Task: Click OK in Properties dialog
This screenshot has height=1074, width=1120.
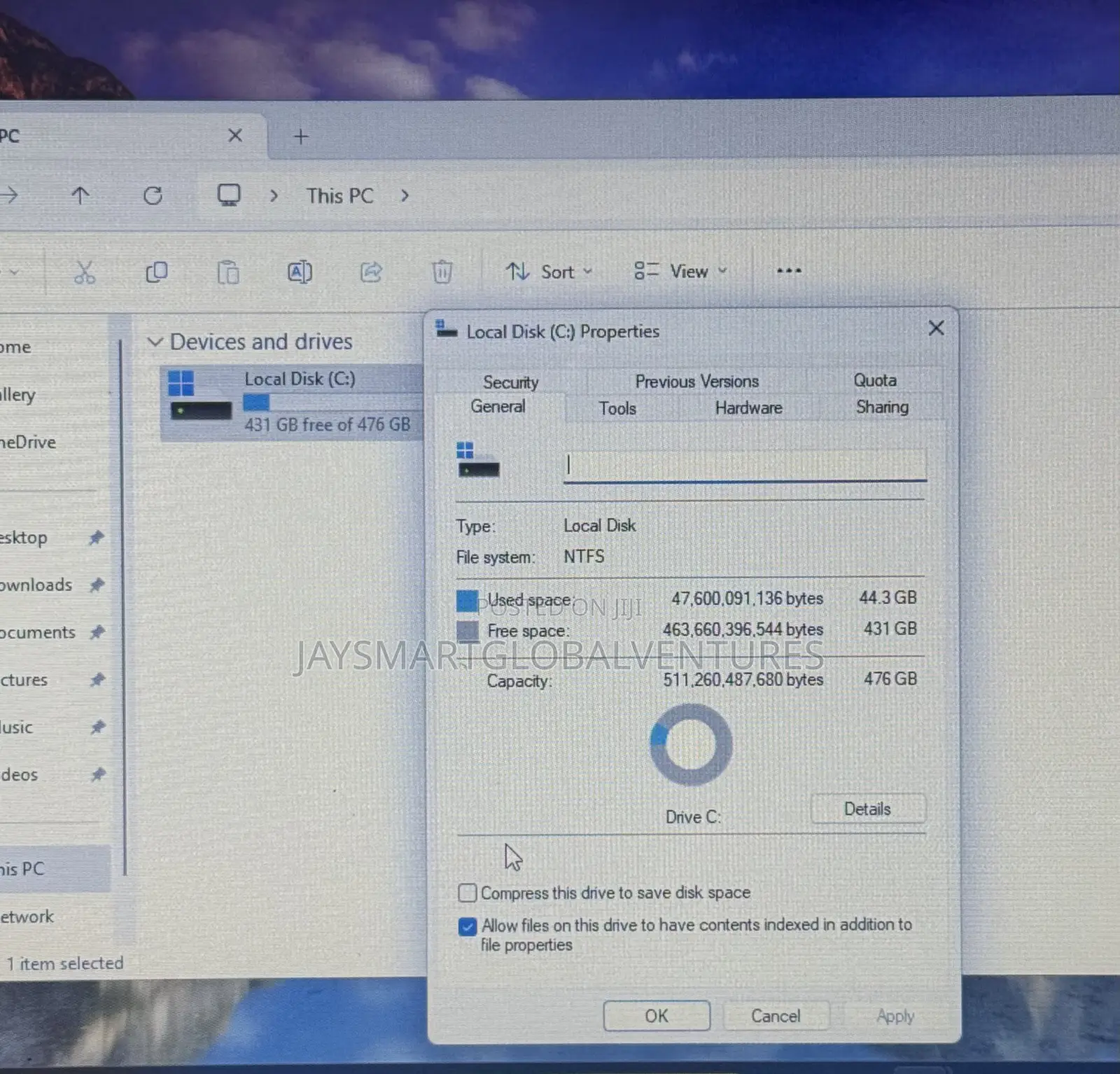Action: coord(657,1016)
